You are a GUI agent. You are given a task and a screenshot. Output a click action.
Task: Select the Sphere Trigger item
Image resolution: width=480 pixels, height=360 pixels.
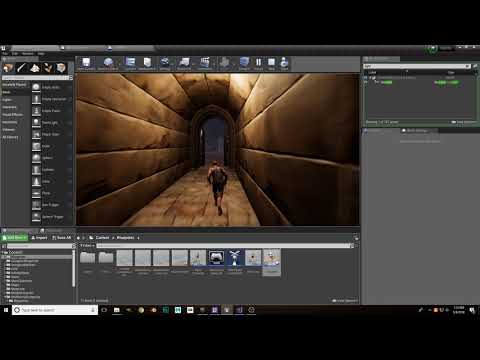click(x=52, y=217)
